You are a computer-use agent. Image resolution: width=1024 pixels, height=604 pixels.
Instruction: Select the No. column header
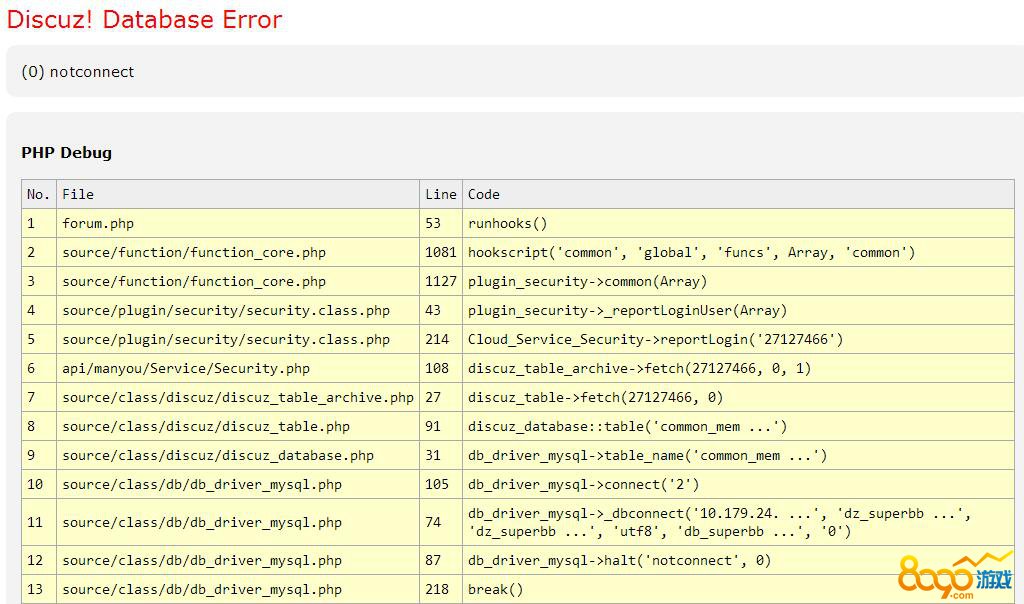(x=38, y=194)
